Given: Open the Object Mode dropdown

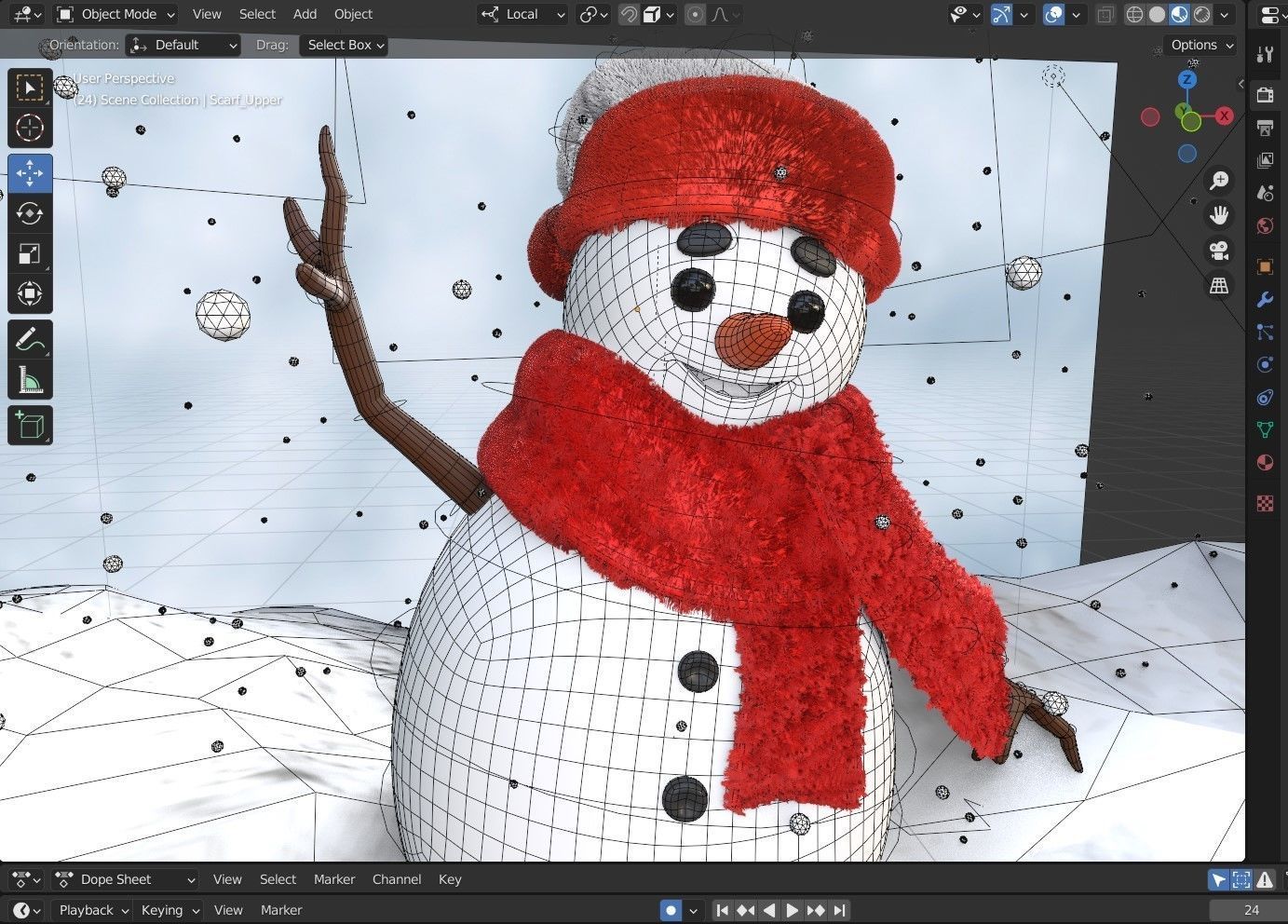Looking at the screenshot, I should point(115,14).
